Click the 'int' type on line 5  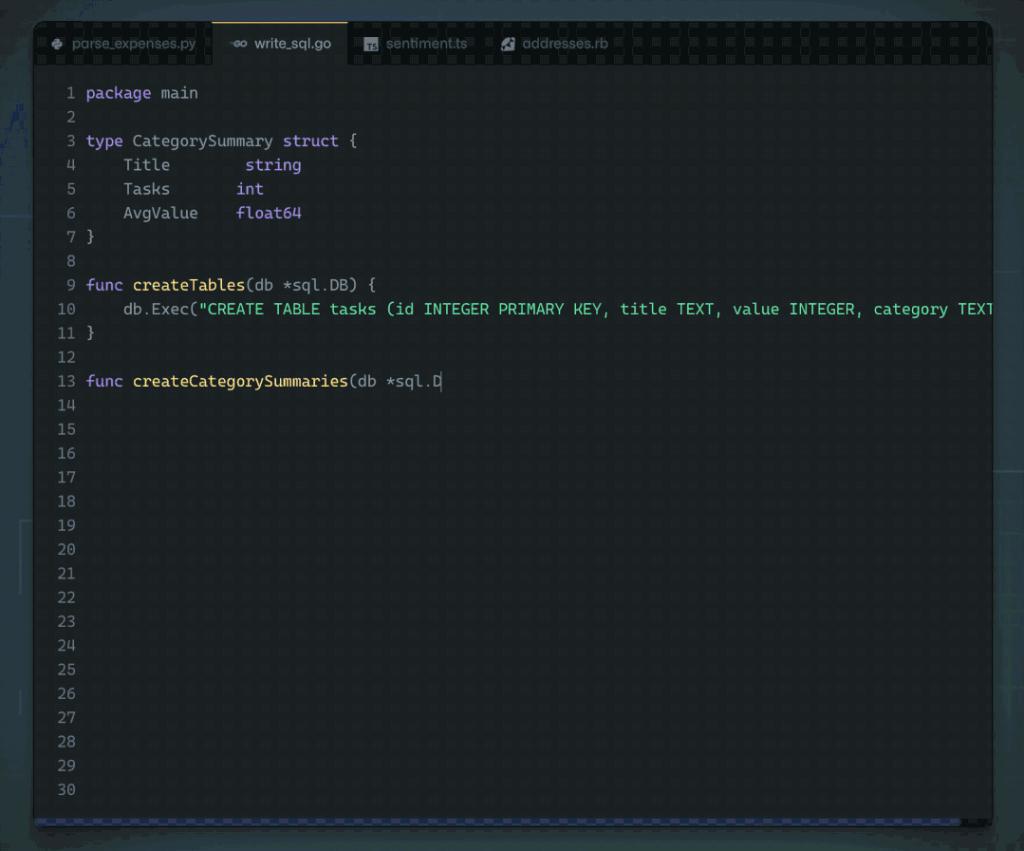click(x=249, y=189)
